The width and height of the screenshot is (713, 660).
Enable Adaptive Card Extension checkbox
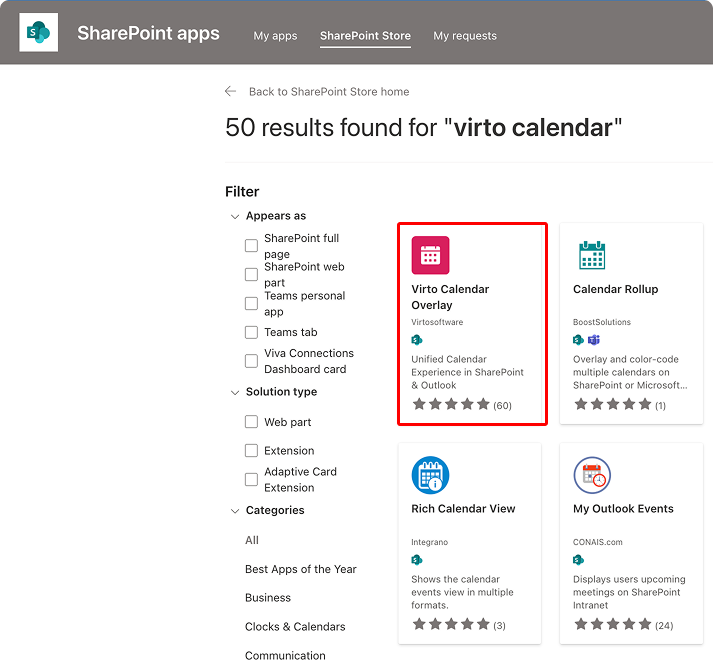[x=251, y=479]
